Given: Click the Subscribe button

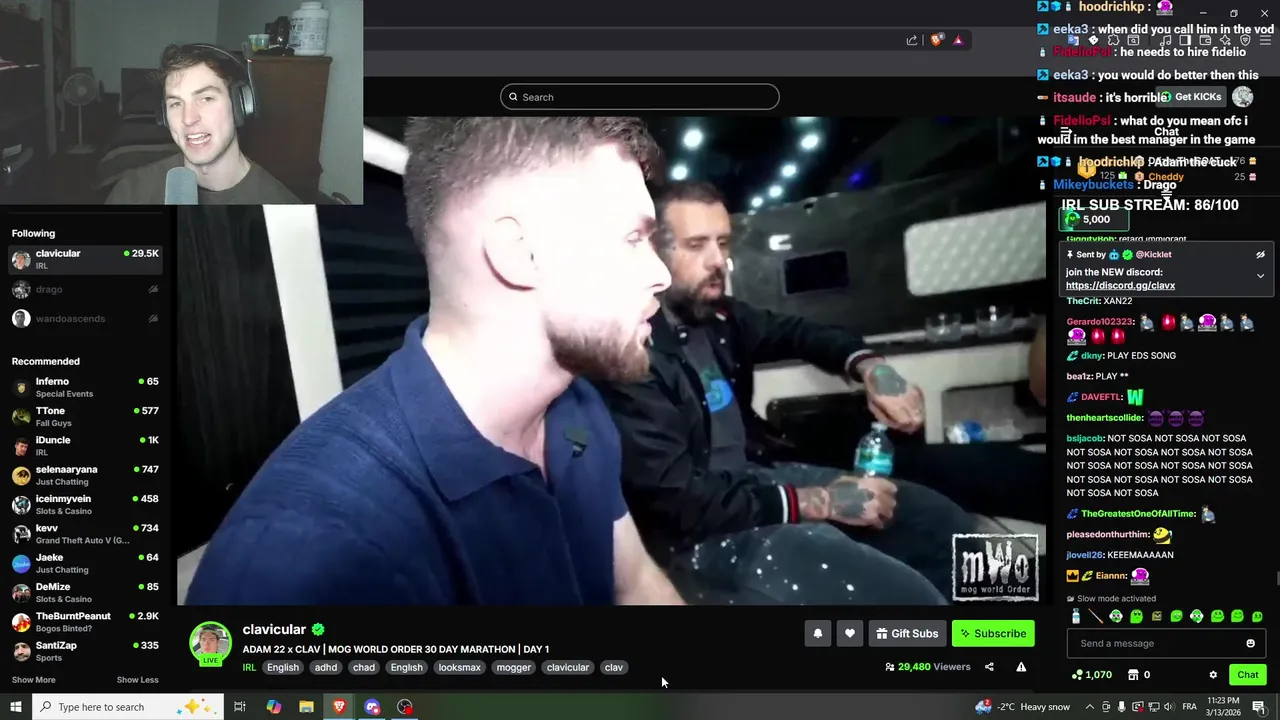Looking at the screenshot, I should [x=993, y=633].
